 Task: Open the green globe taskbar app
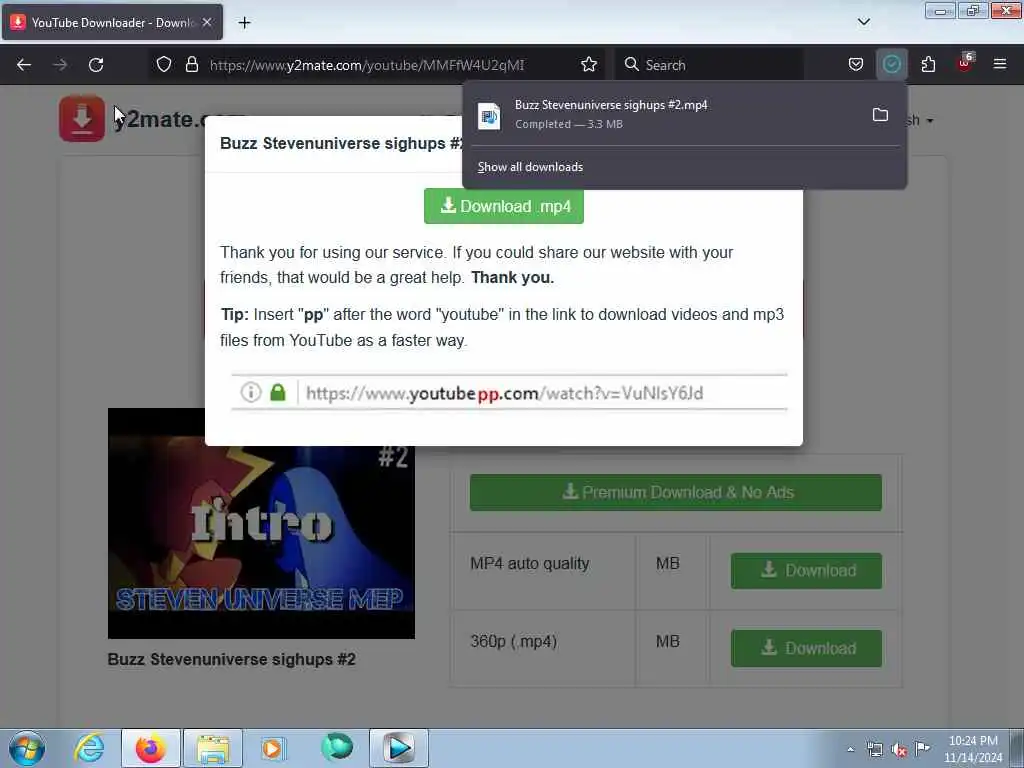[337, 747]
